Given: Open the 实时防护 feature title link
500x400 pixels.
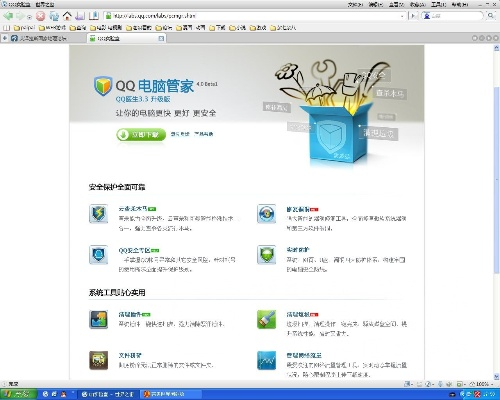Looking at the screenshot, I should click(x=298, y=249).
